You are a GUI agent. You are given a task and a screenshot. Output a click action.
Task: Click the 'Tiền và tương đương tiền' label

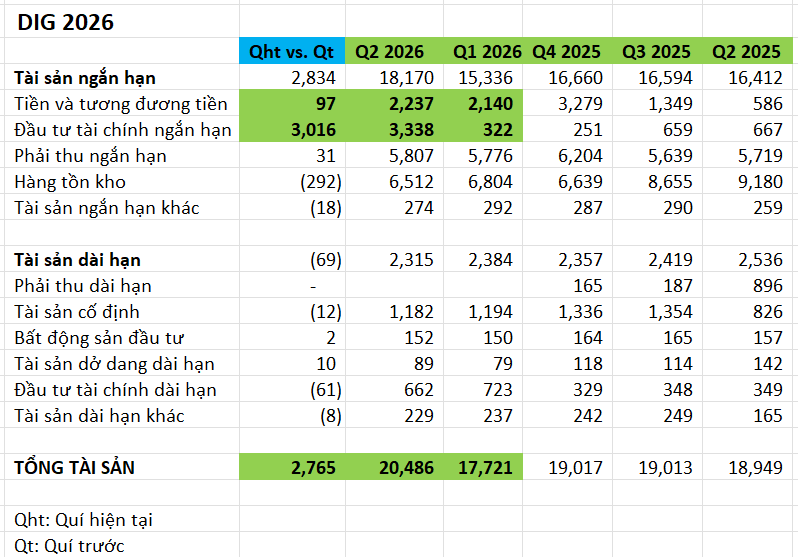[122, 103]
